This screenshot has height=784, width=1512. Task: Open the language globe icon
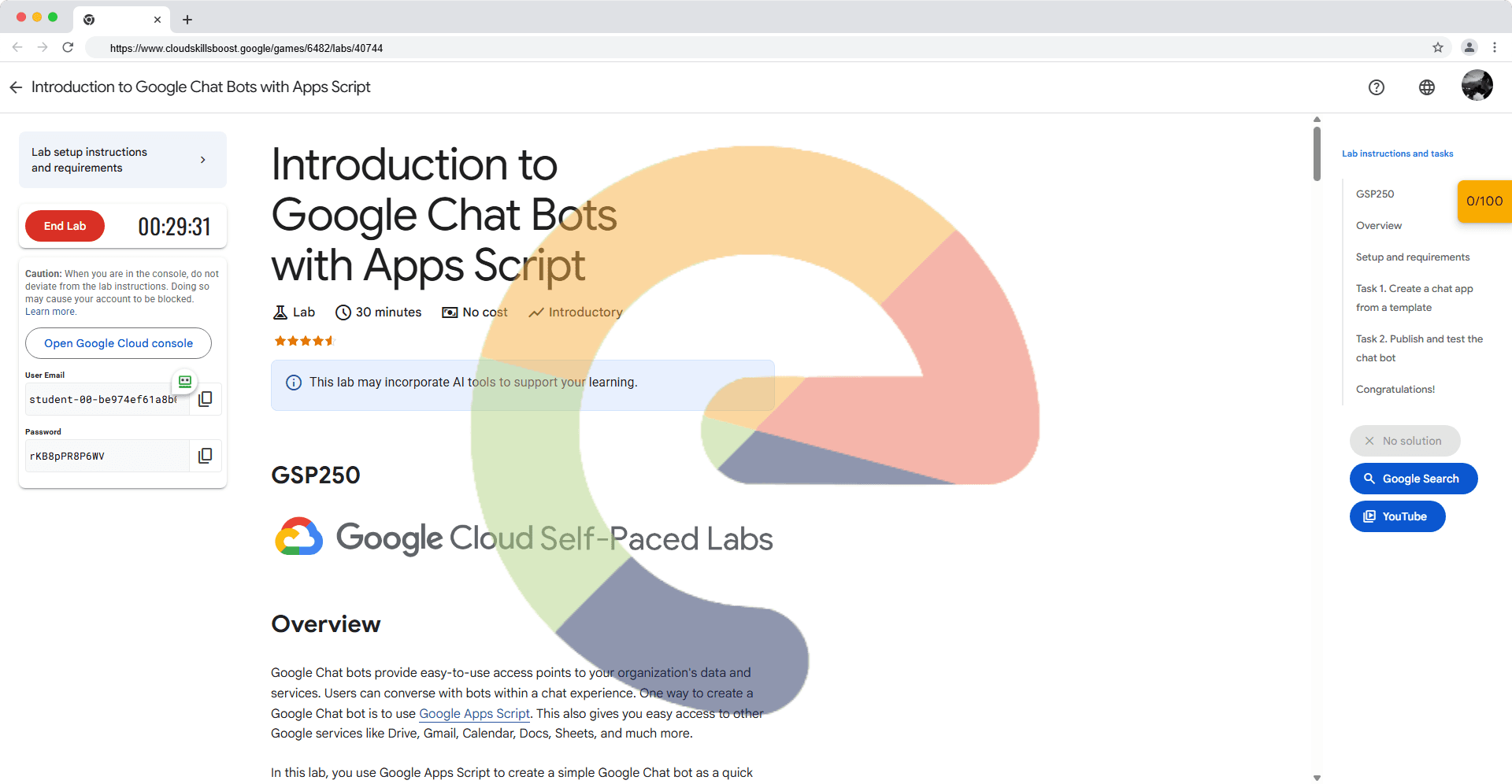pyautogui.click(x=1426, y=87)
